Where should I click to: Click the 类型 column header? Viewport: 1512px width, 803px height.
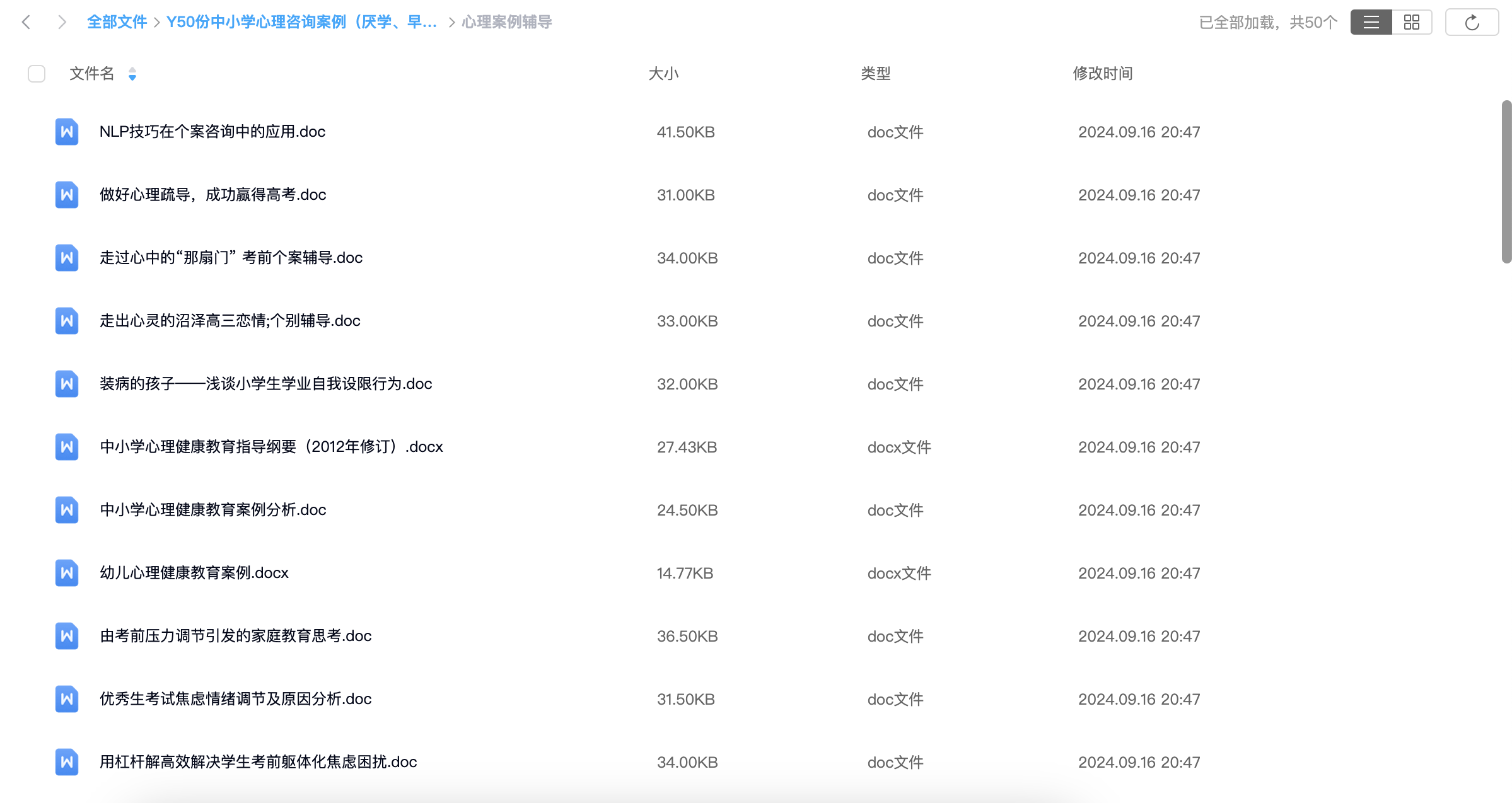point(876,74)
